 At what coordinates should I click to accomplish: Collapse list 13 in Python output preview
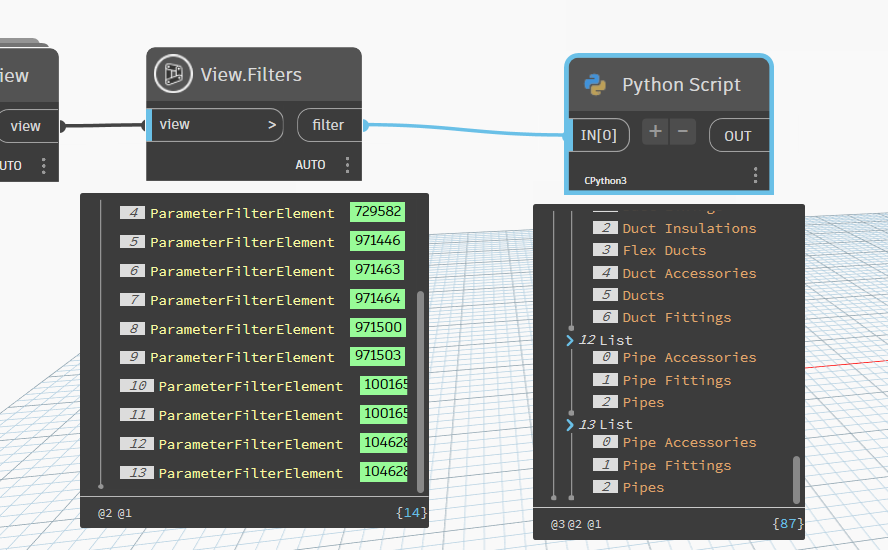pyautogui.click(x=570, y=424)
